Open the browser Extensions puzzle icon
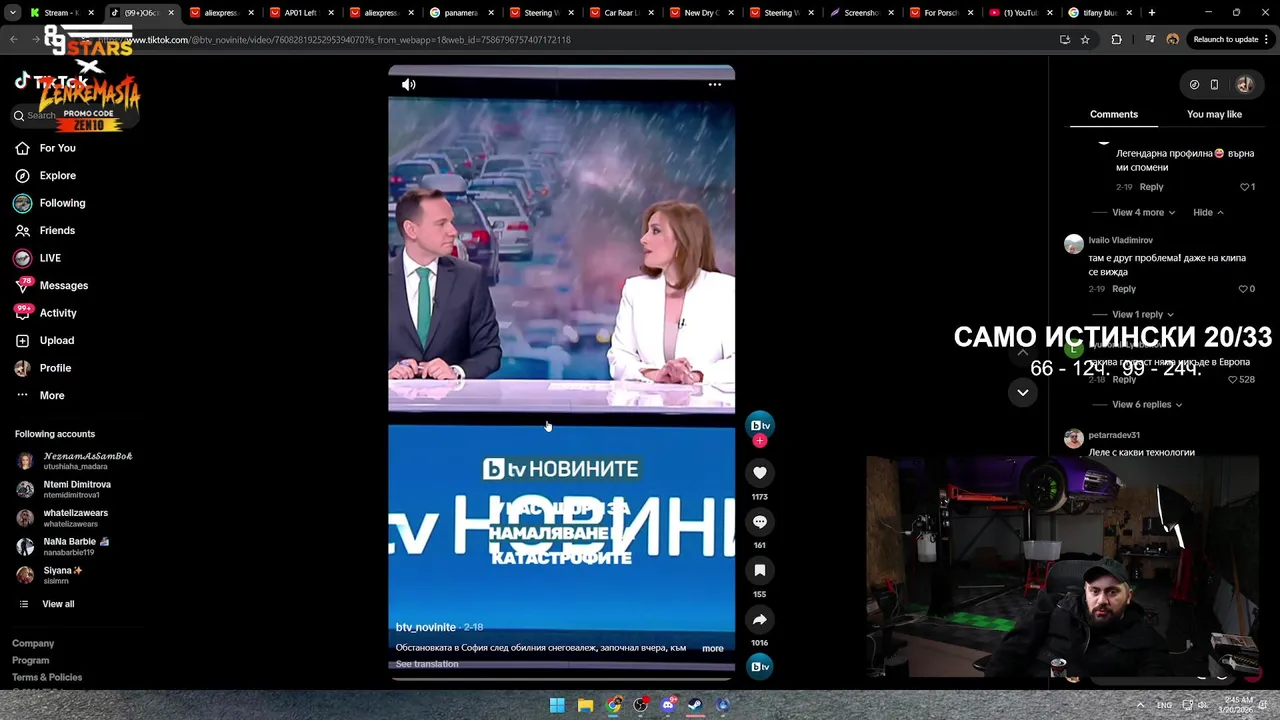This screenshot has width=1280, height=720. click(1117, 40)
